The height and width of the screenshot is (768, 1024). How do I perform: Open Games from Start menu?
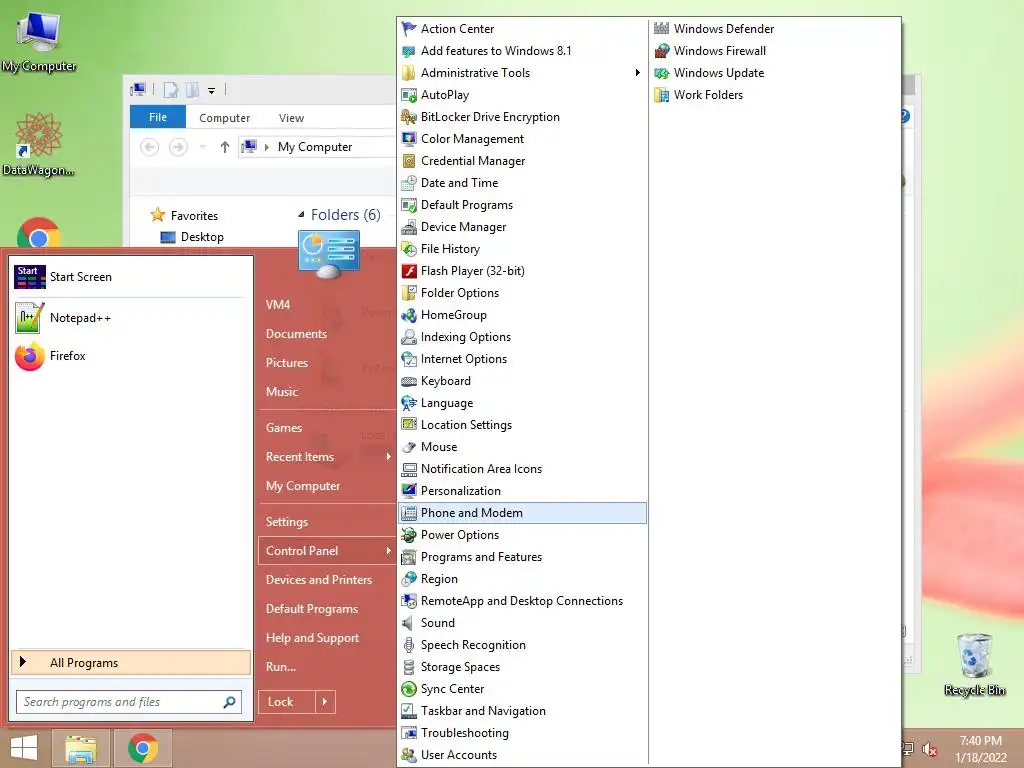tap(283, 428)
